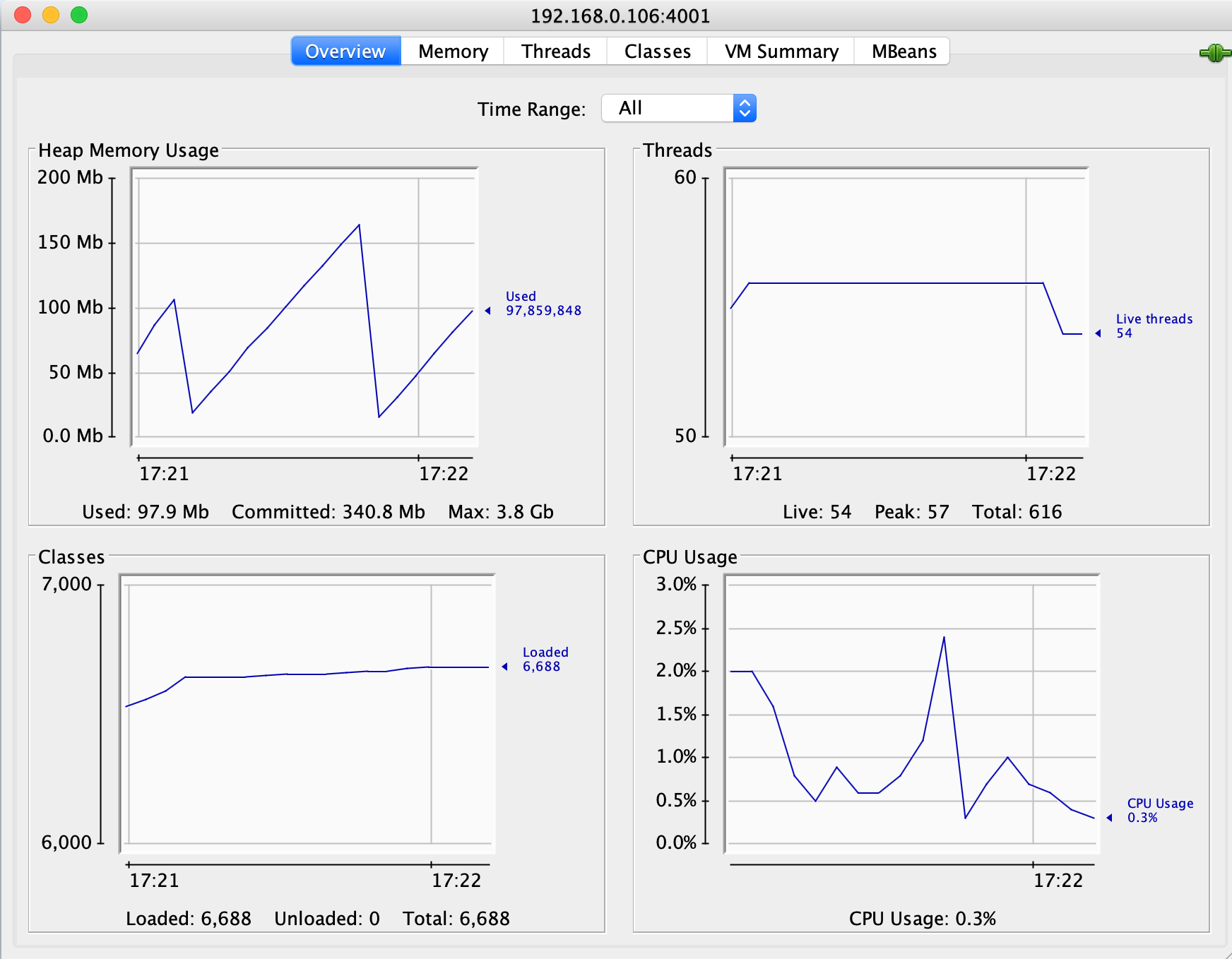Open the MBeans tab

coord(903,52)
